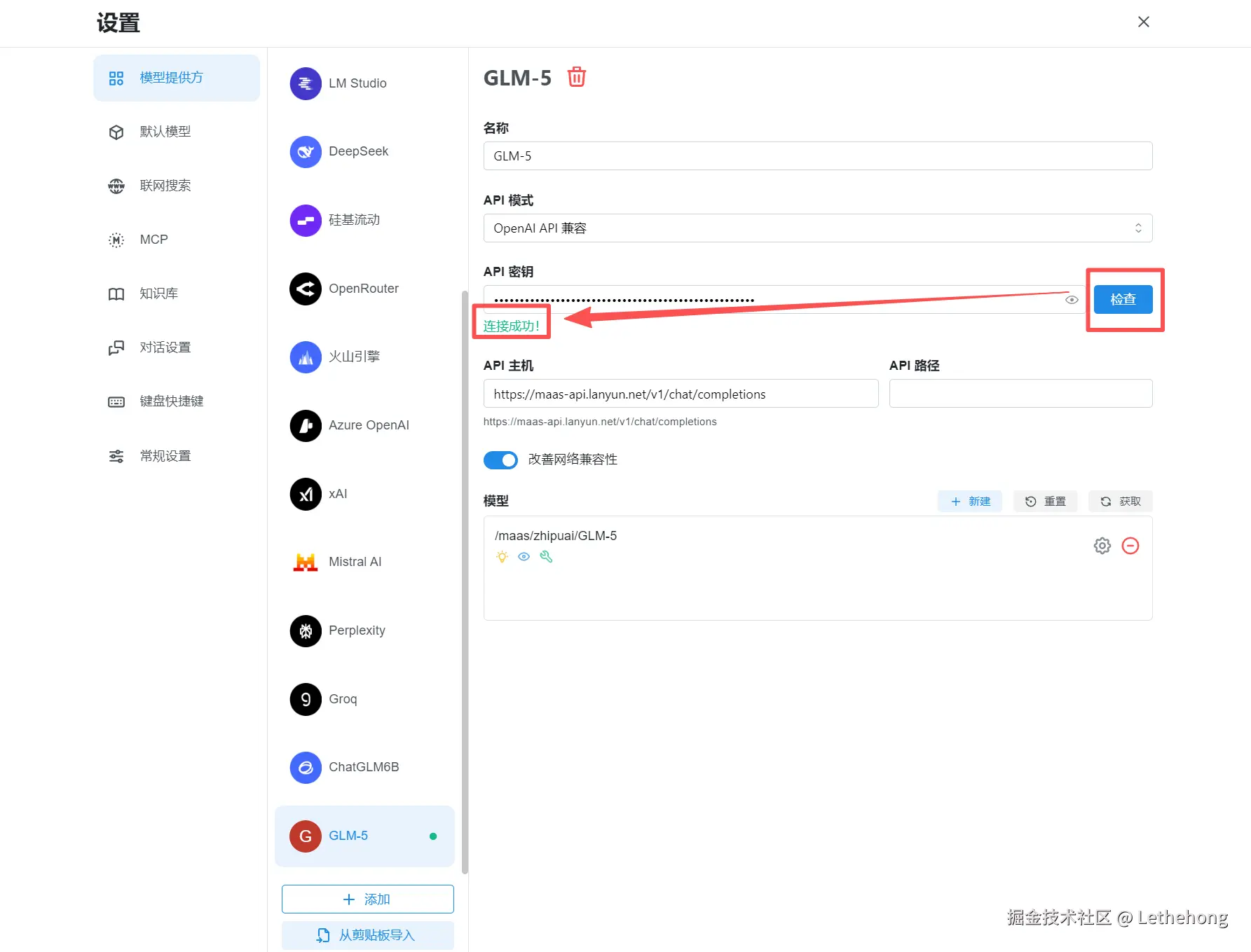Viewport: 1251px width, 952px height.
Task: Select 知识库 in sidebar
Action: click(177, 294)
